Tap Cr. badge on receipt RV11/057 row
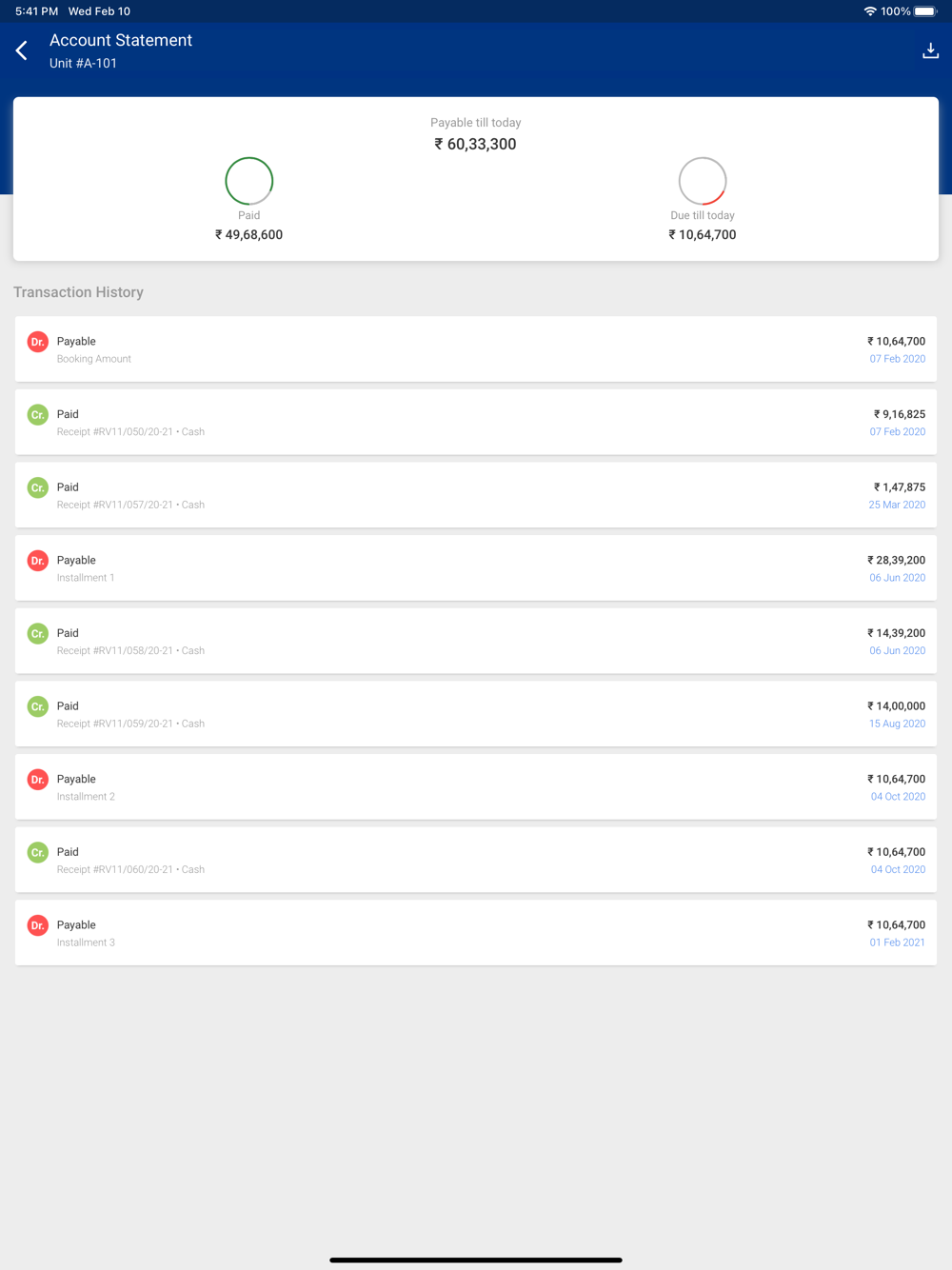This screenshot has width=952, height=1270. tap(38, 487)
